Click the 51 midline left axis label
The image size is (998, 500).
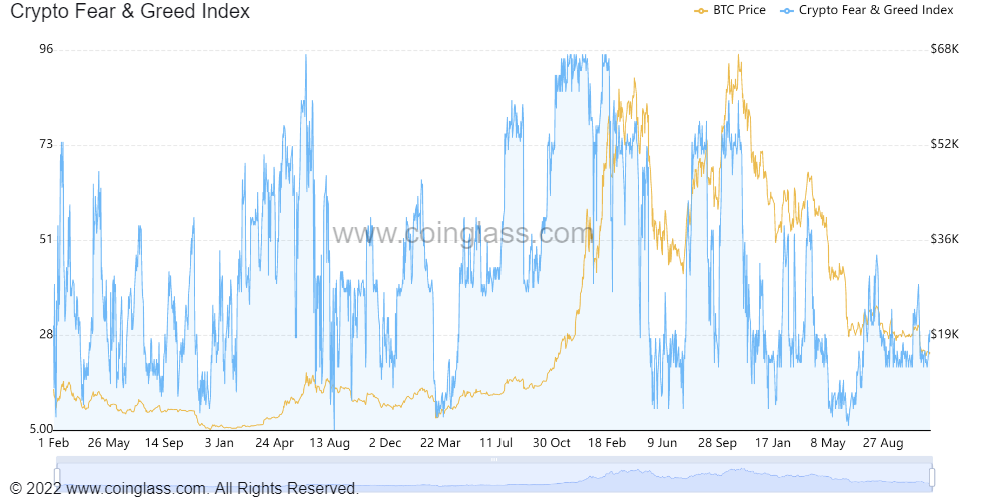click(x=46, y=239)
